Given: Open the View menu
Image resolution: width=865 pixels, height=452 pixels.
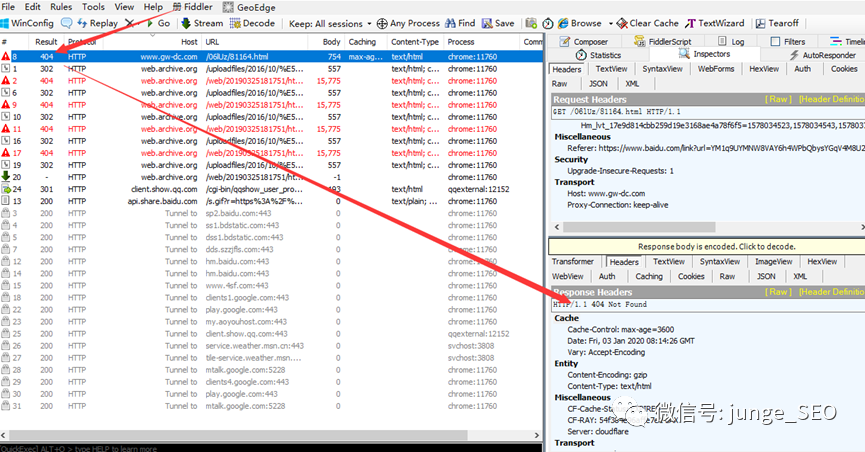Looking at the screenshot, I should 124,7.
